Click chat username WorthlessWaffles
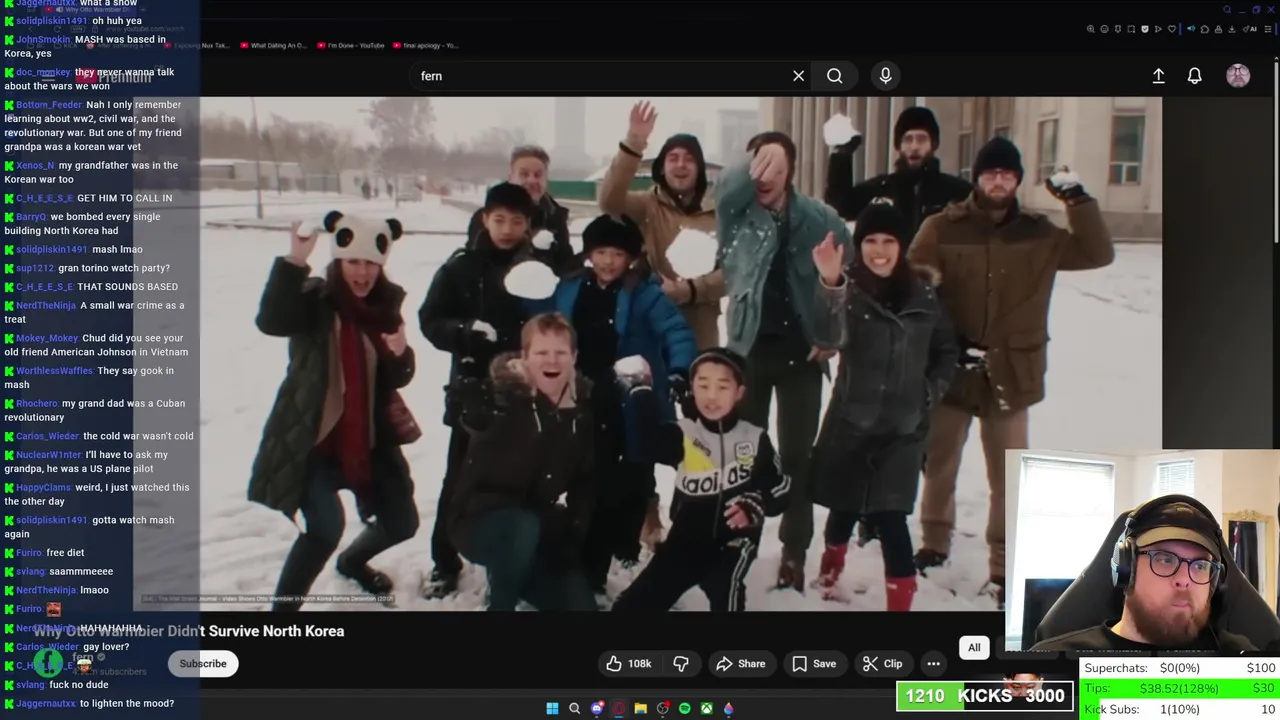The width and height of the screenshot is (1280, 720). [55, 371]
